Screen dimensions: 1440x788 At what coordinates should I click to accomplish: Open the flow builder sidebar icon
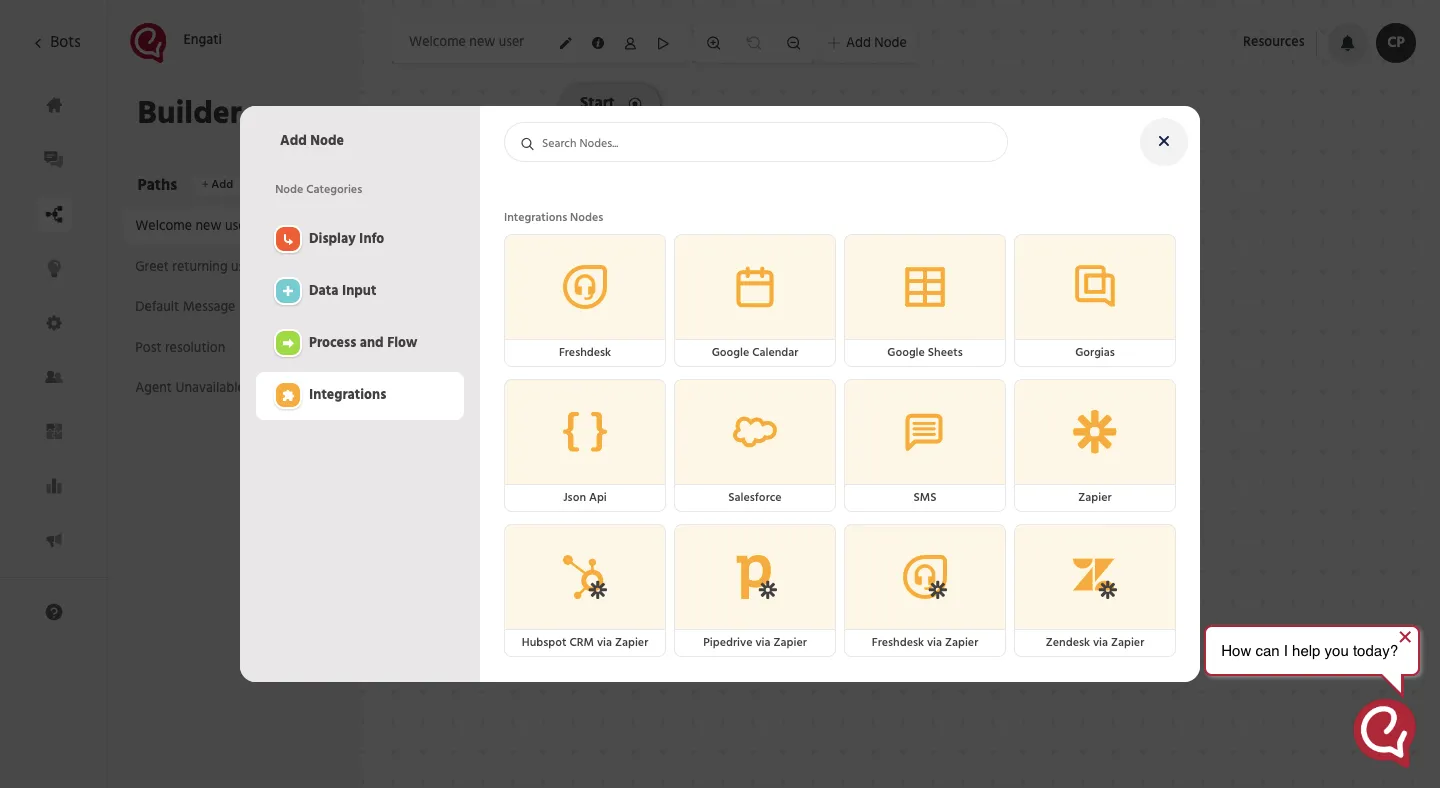click(54, 214)
